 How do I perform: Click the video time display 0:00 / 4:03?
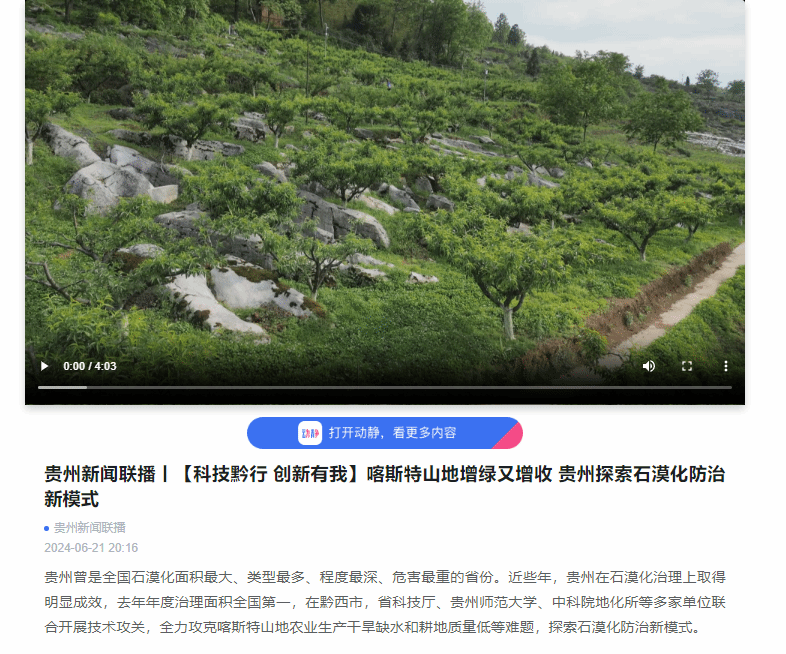coord(90,366)
